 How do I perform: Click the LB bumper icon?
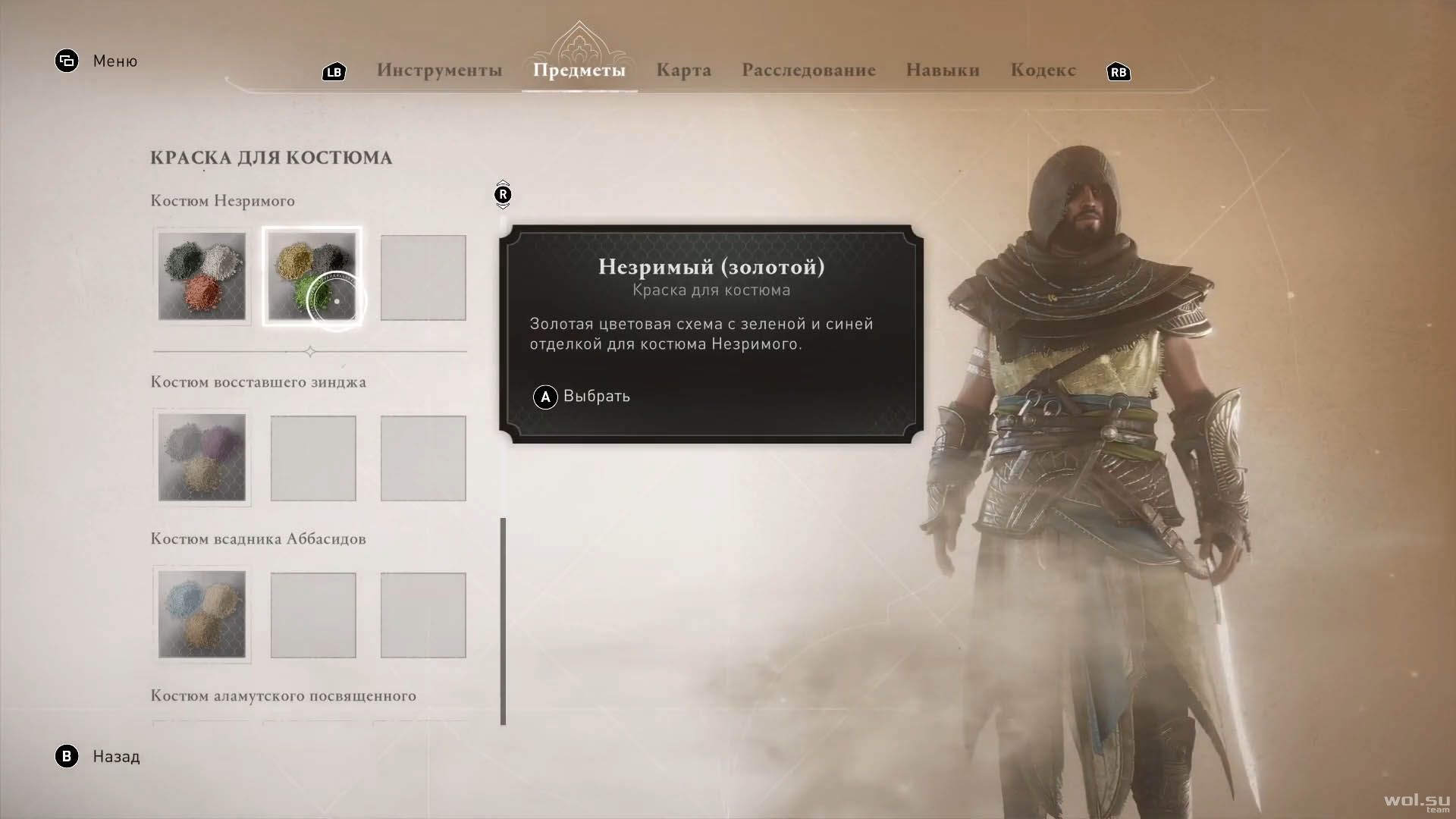[334, 72]
